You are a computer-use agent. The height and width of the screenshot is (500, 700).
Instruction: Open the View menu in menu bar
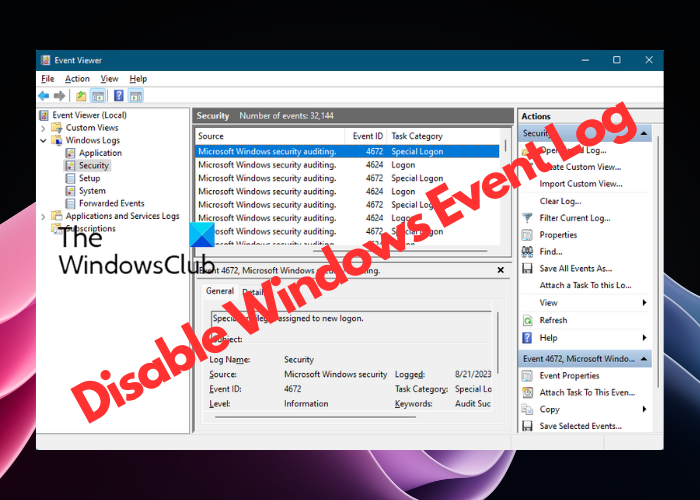point(109,79)
